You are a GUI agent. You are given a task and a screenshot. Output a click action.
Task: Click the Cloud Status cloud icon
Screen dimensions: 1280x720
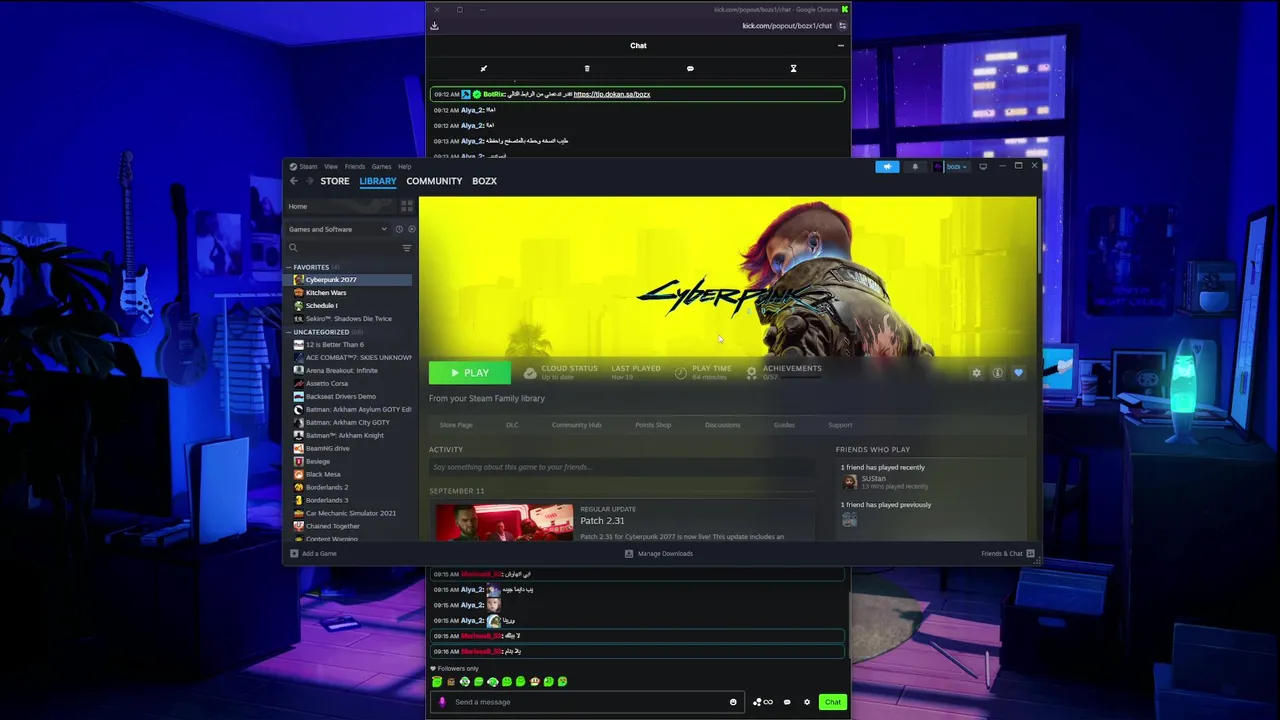coord(530,373)
